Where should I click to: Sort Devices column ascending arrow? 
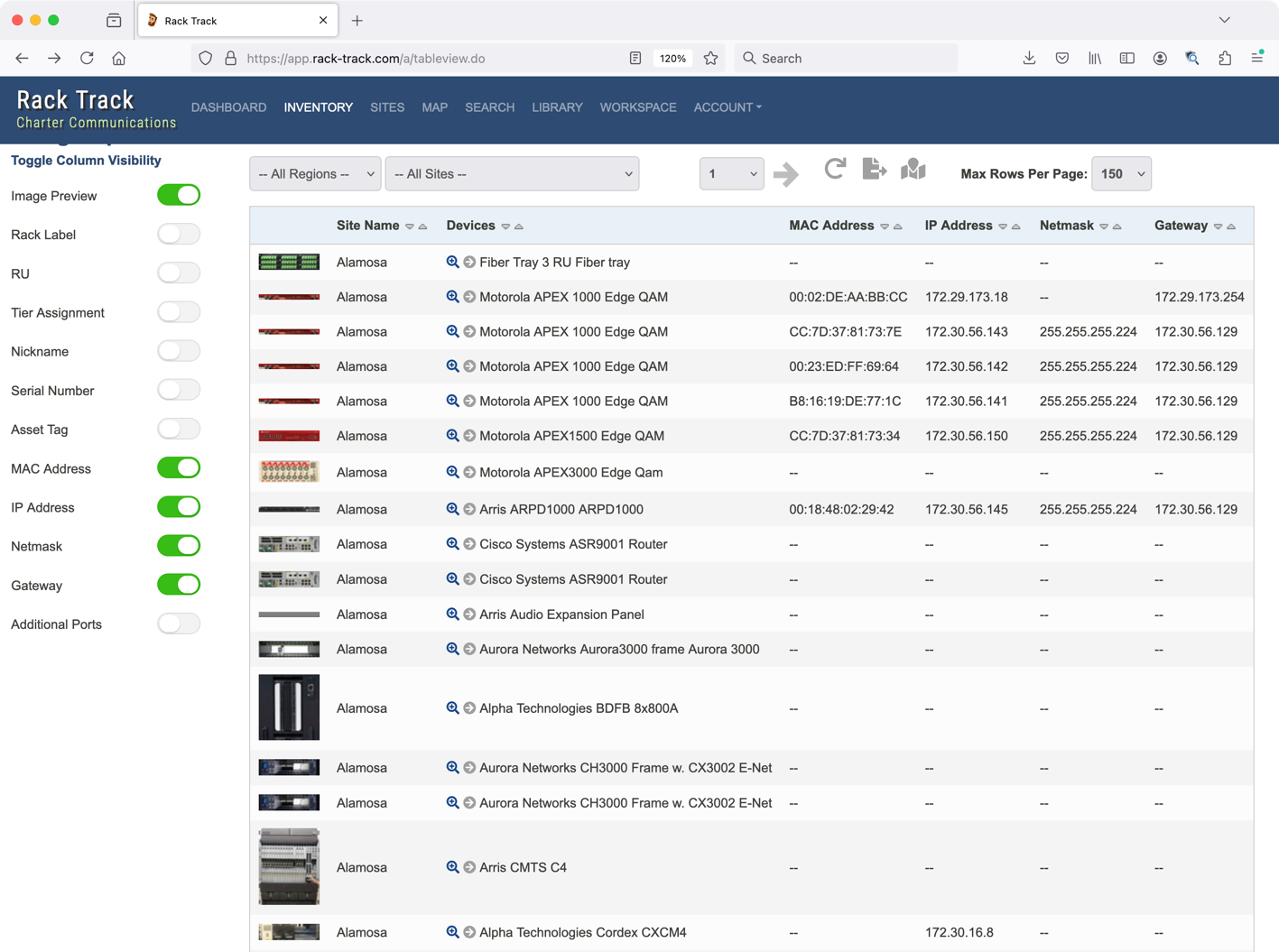pyautogui.click(x=519, y=226)
